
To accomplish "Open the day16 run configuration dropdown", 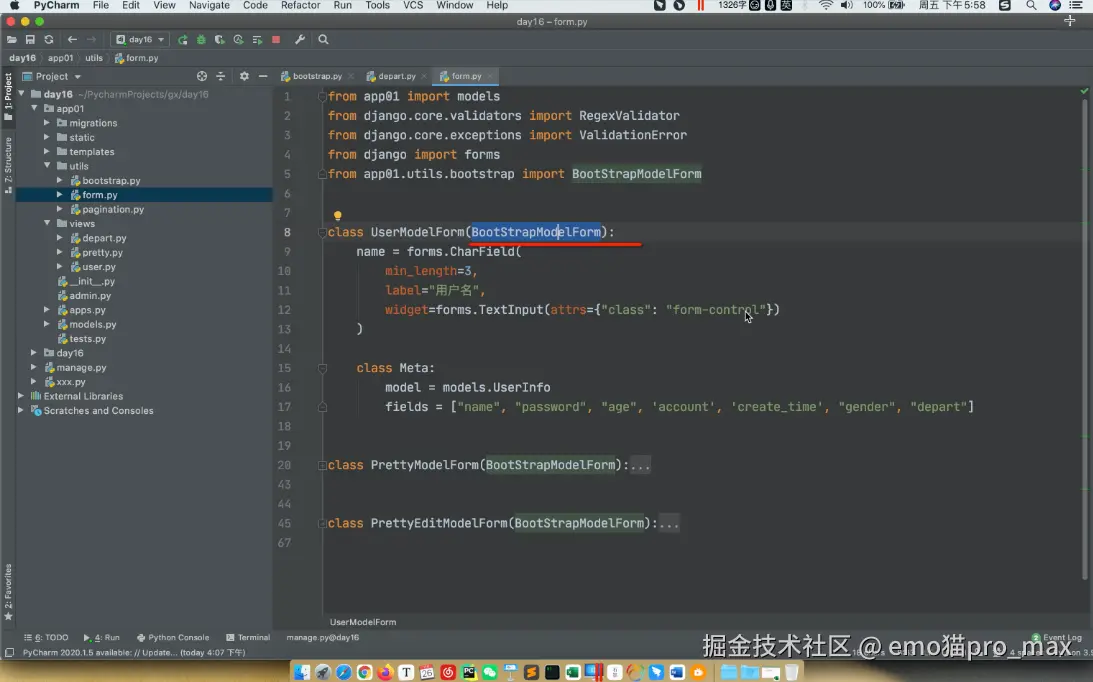I will [x=140, y=40].
